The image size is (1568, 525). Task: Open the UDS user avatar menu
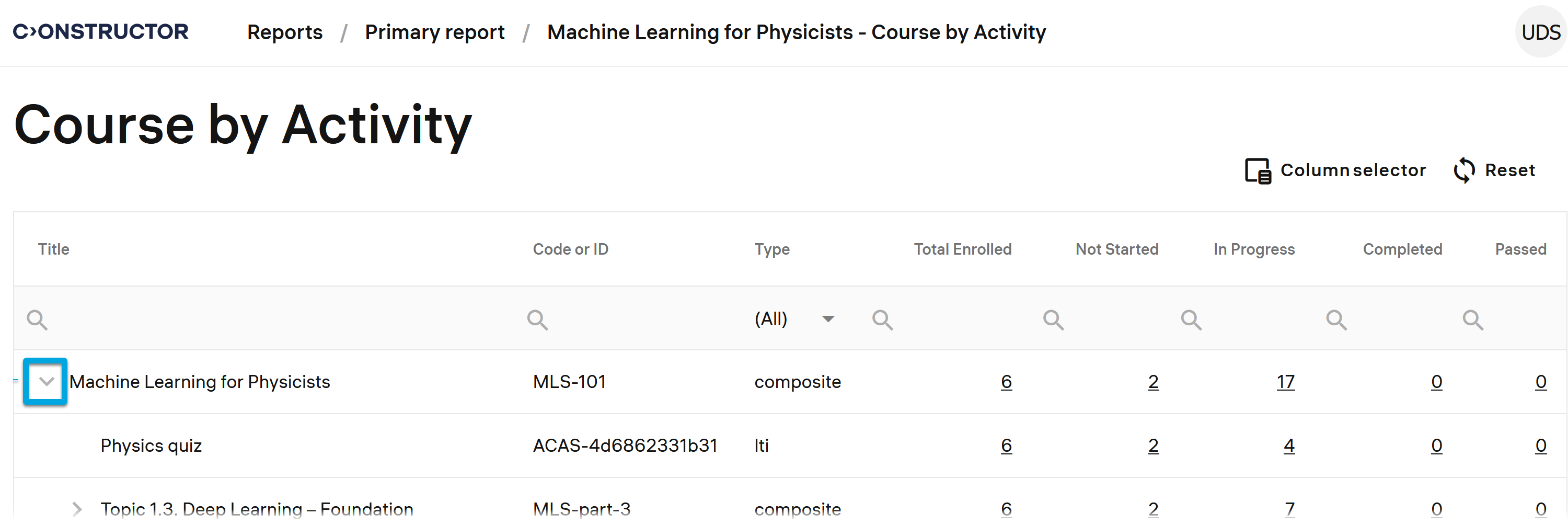[x=1540, y=32]
